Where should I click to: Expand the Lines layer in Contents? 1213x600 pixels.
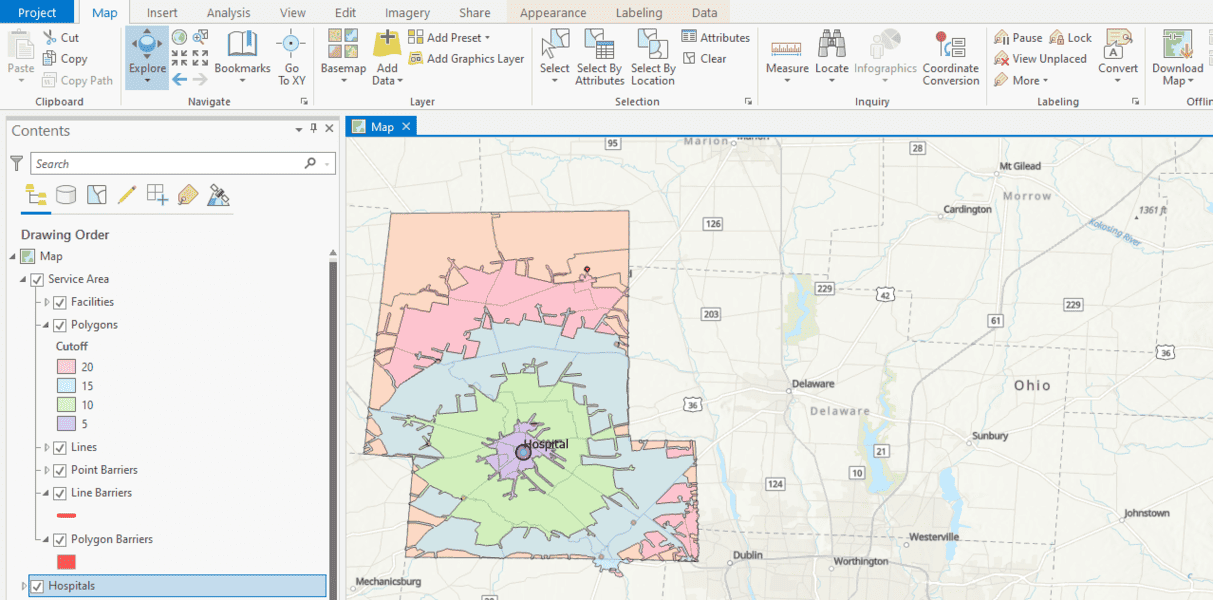tap(46, 448)
